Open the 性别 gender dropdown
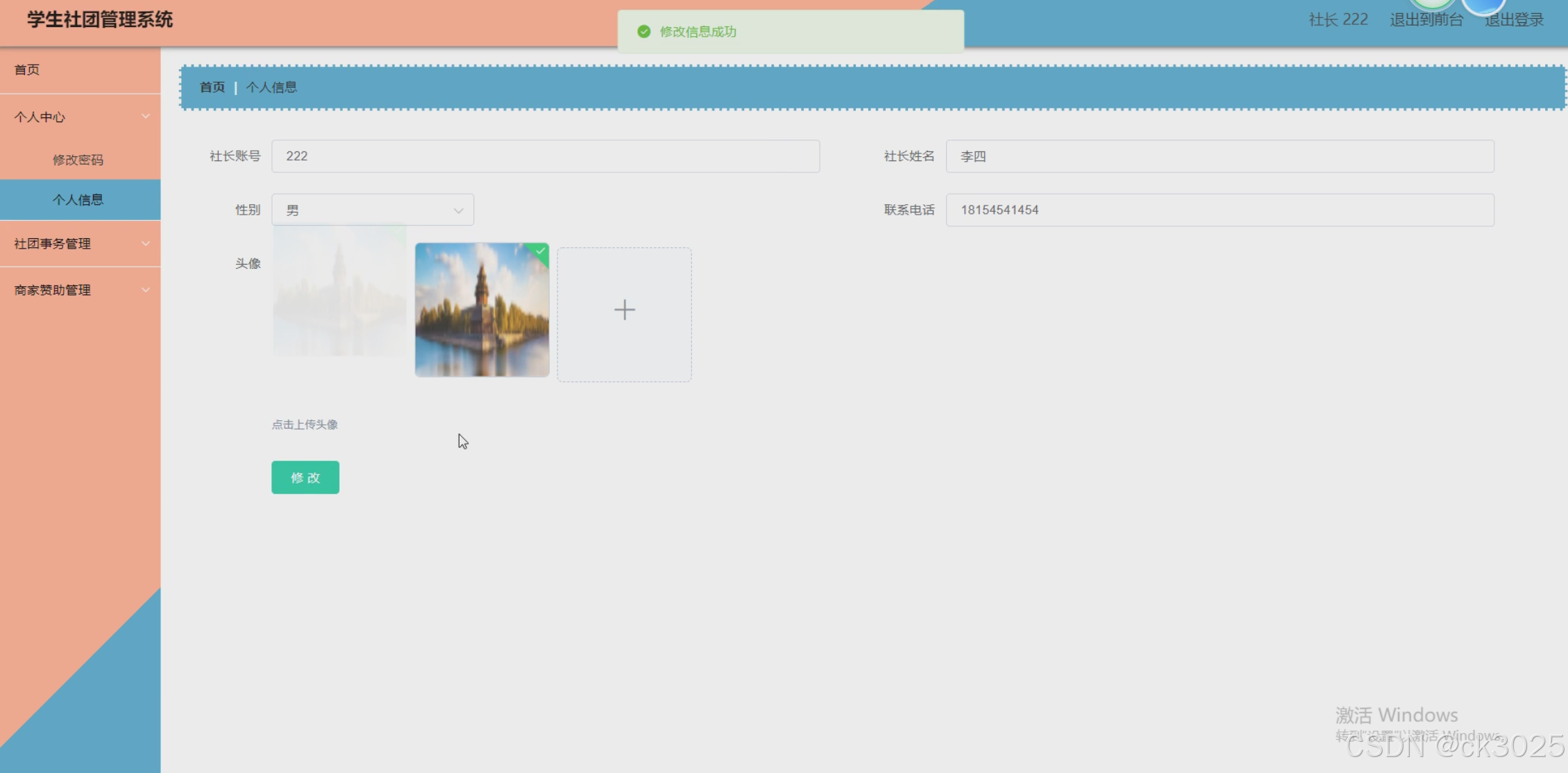 (373, 210)
